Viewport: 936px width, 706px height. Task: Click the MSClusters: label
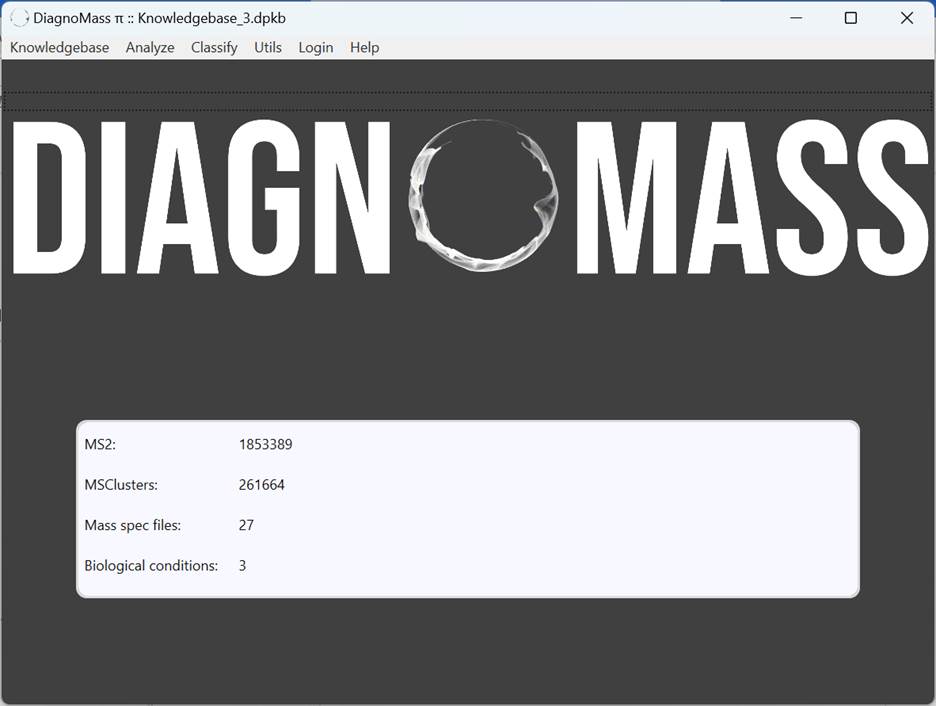[x=121, y=485]
